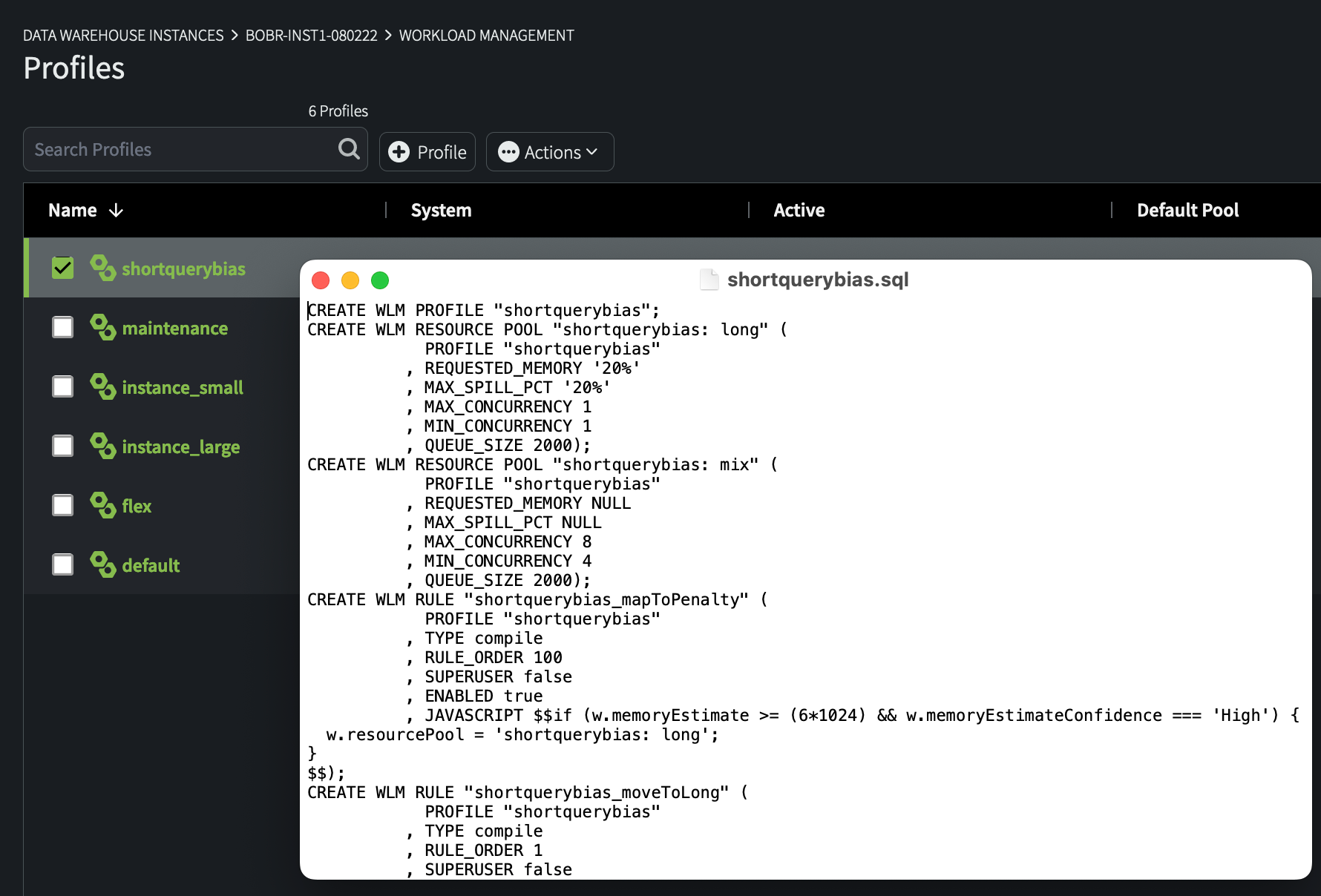Sort by Name column arrow

[116, 211]
